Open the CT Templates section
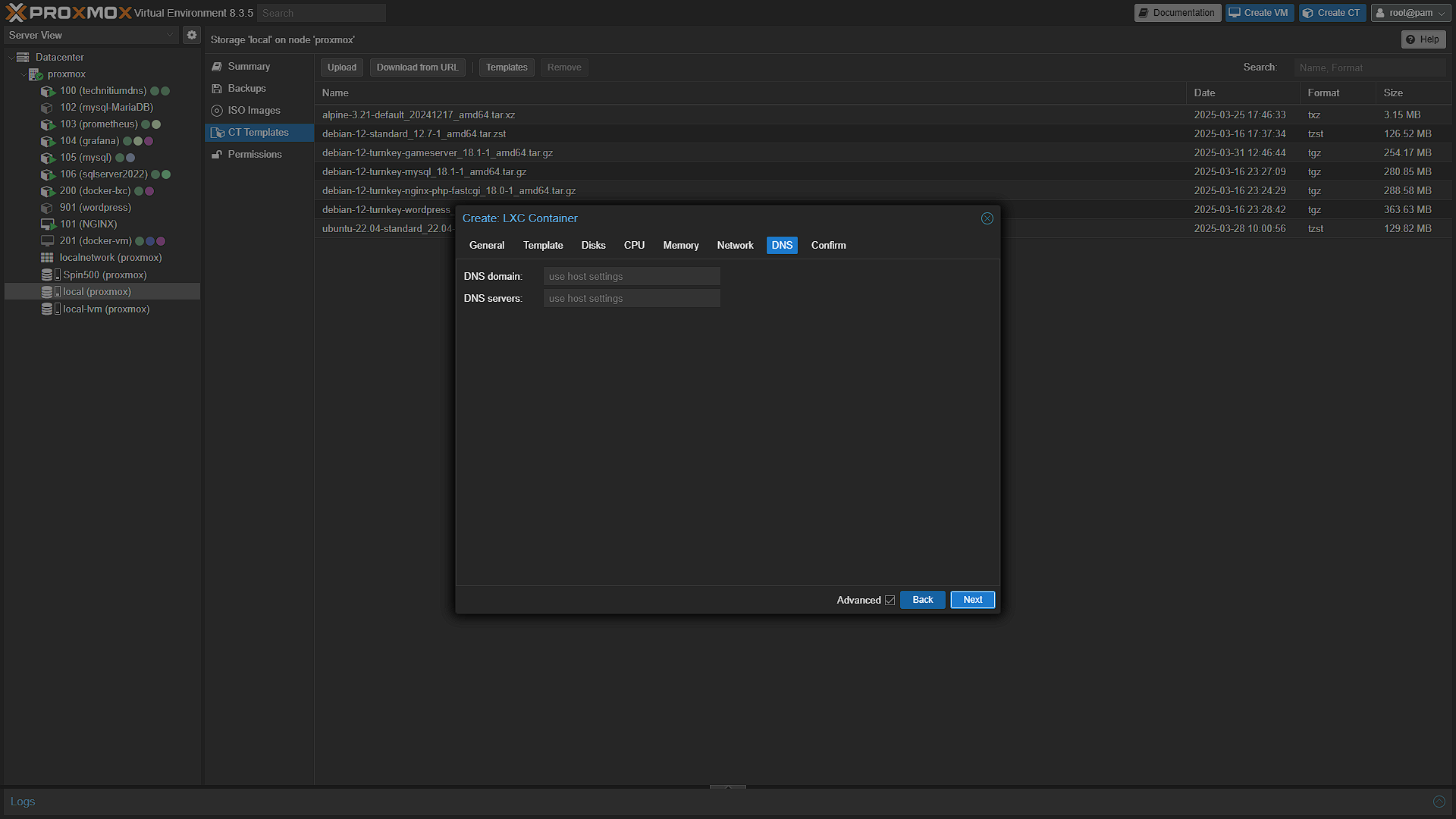The height and width of the screenshot is (819, 1456). tap(259, 133)
